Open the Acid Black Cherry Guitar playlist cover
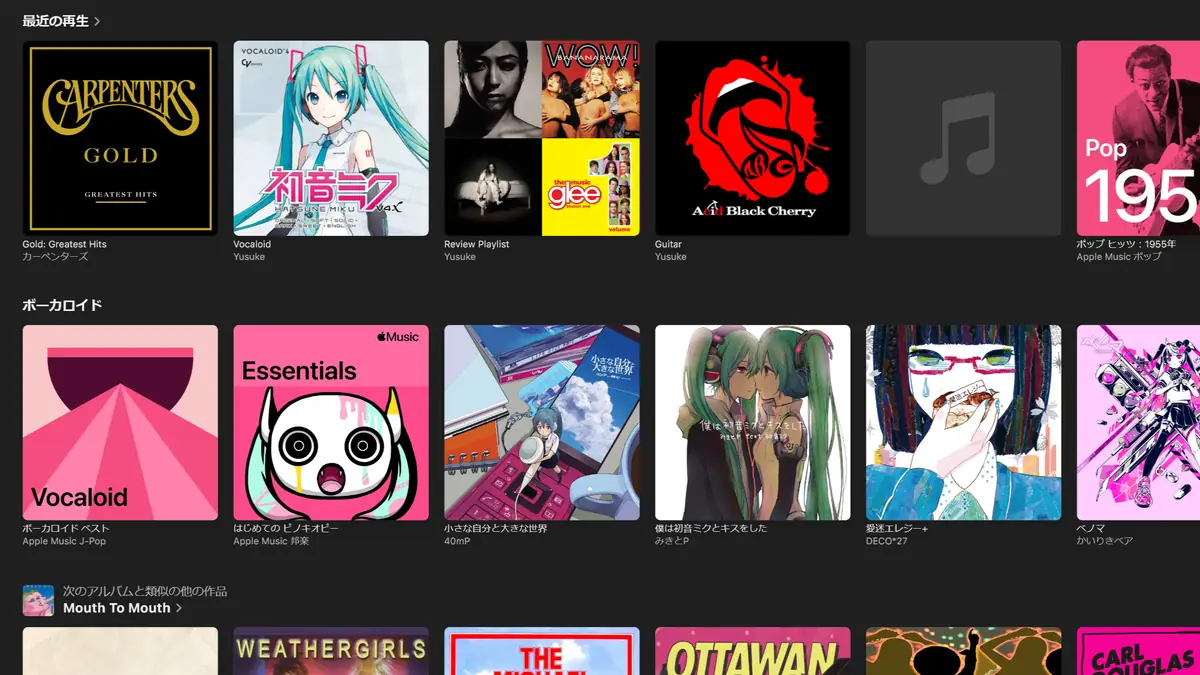 (752, 138)
